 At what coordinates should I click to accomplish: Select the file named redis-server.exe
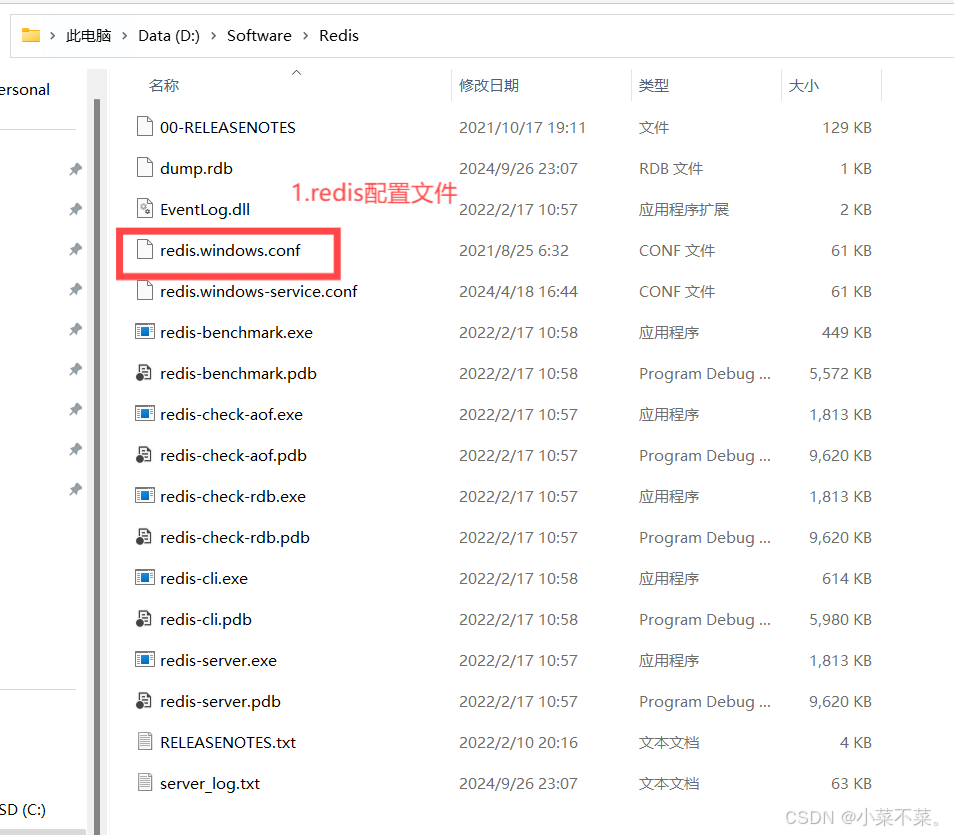pos(218,661)
